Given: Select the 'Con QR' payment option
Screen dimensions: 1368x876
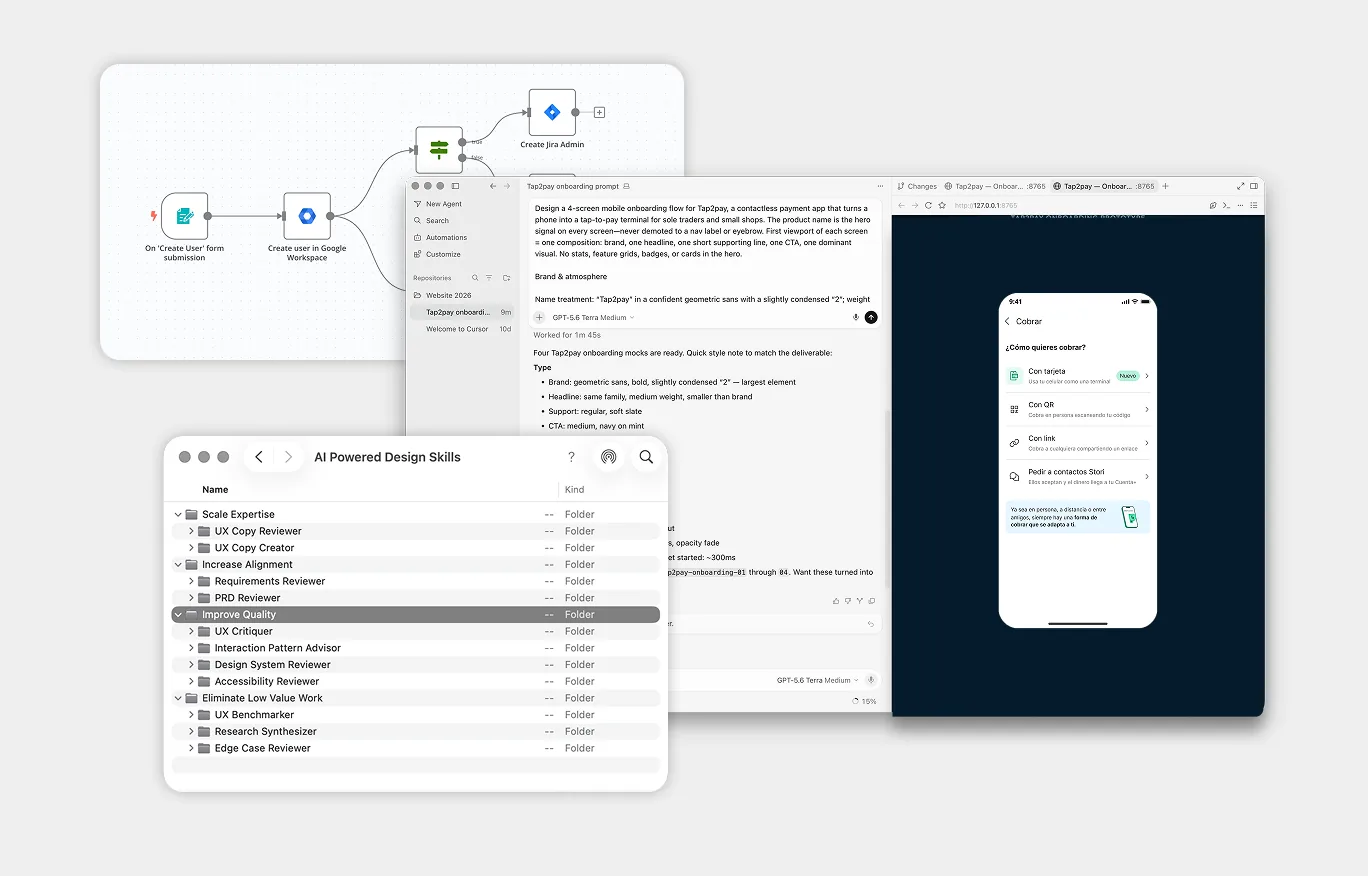Looking at the screenshot, I should (x=1078, y=409).
